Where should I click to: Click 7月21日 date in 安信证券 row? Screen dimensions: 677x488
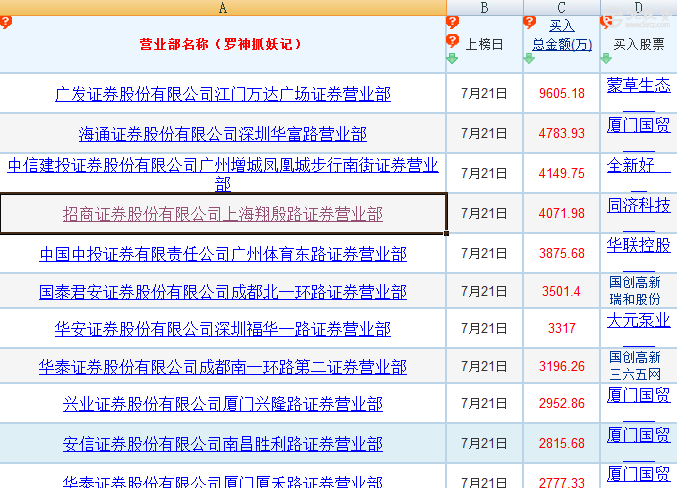(484, 443)
